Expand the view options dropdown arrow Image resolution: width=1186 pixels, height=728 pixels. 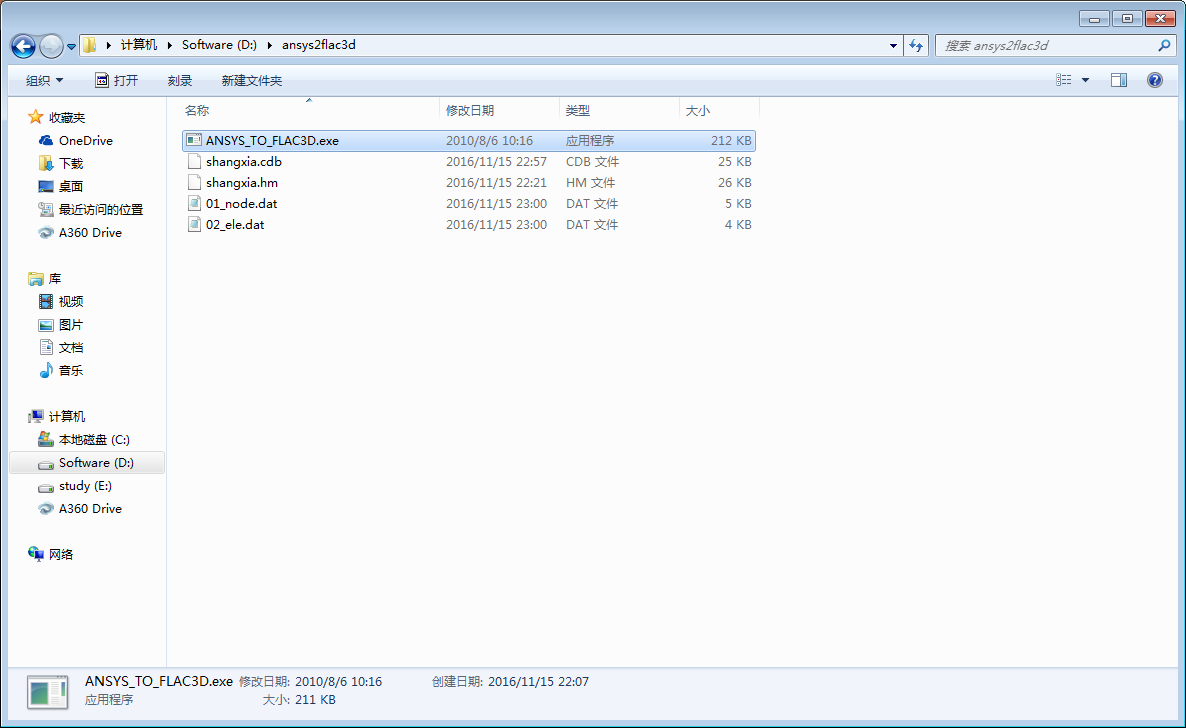coord(1086,80)
